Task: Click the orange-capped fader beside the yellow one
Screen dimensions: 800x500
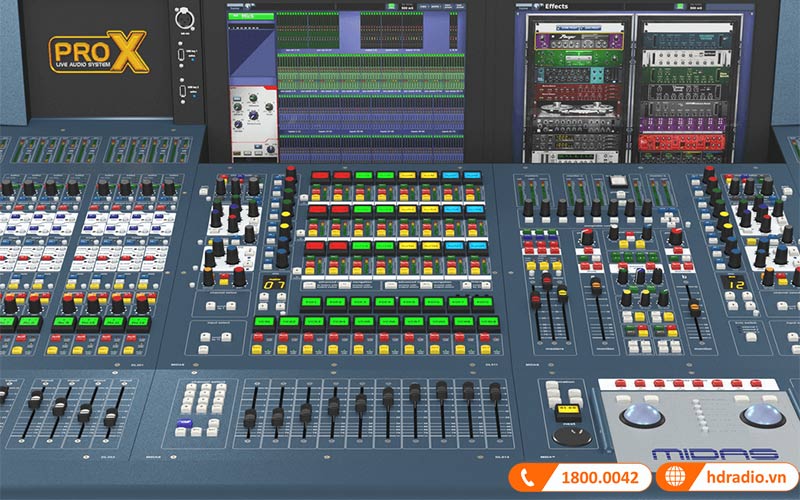Action: [x=596, y=286]
